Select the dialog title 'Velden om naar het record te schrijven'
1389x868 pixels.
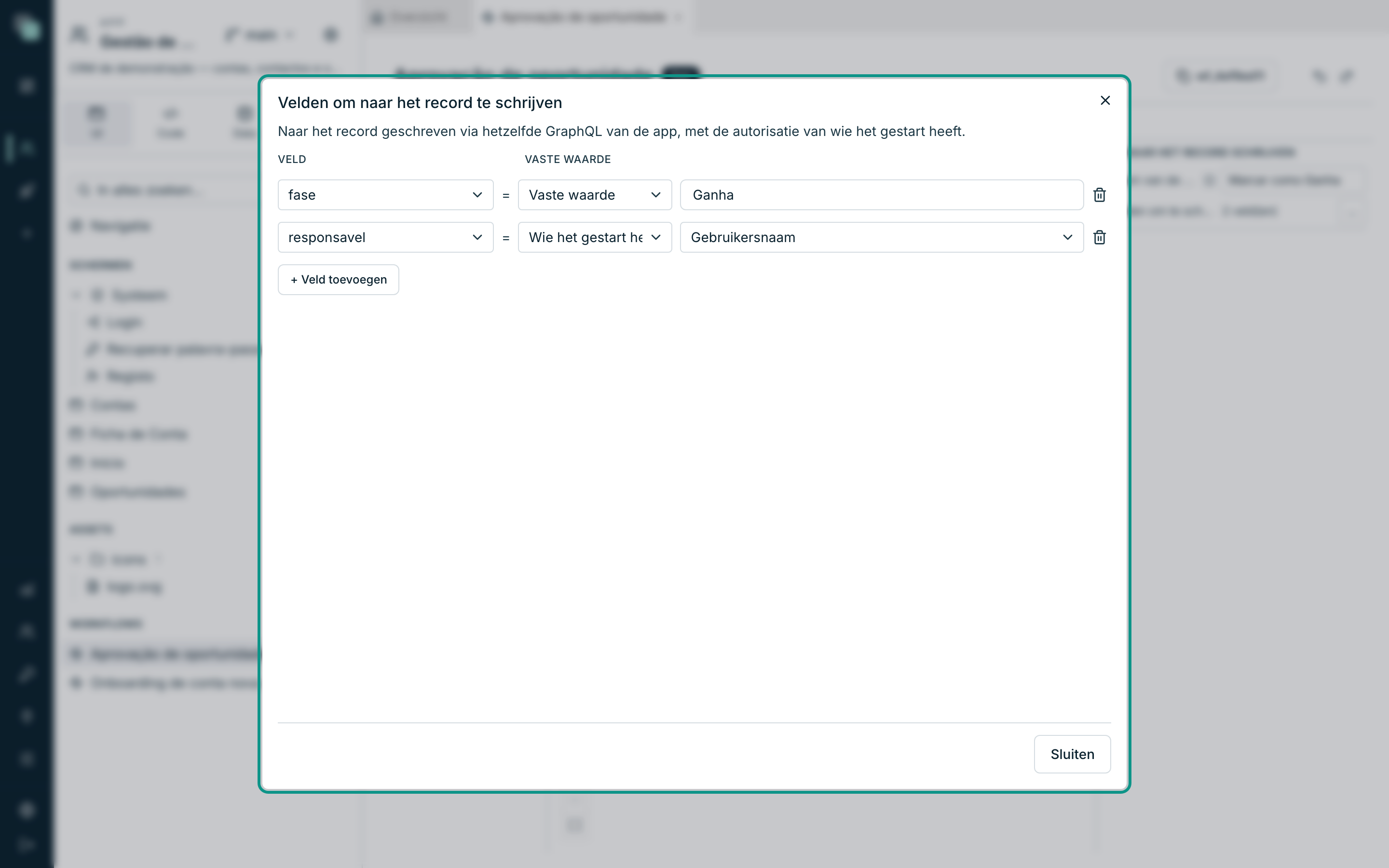[420, 103]
